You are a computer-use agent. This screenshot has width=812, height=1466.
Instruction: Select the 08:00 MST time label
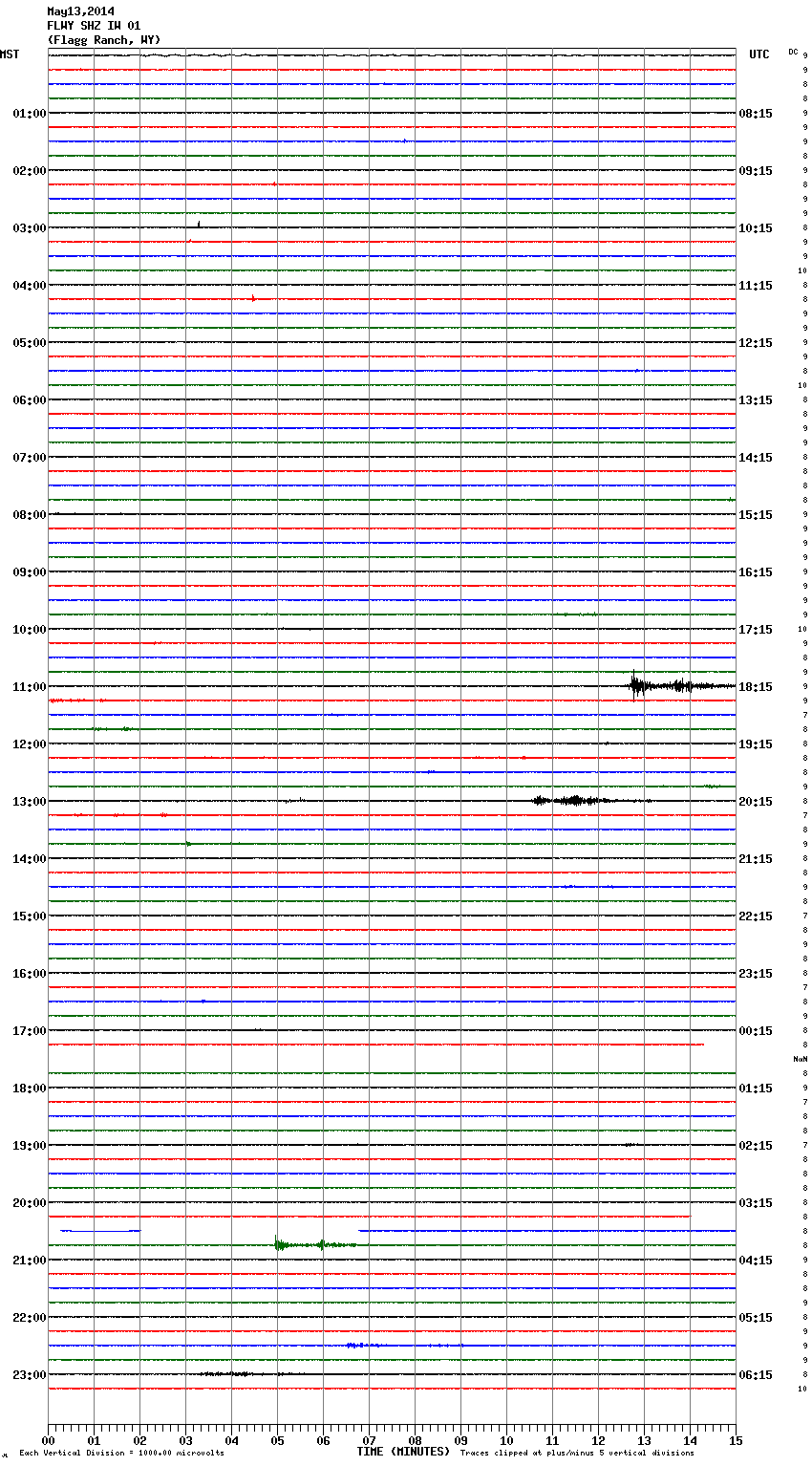[30, 515]
